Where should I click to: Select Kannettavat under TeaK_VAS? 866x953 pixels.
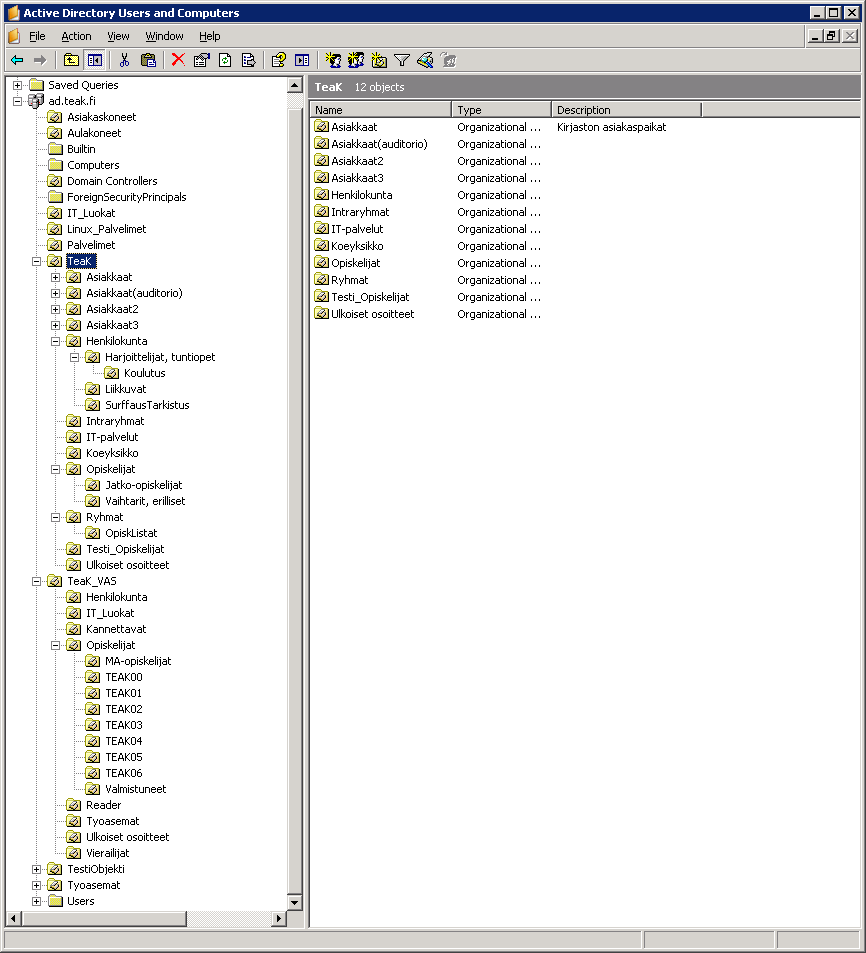pyautogui.click(x=116, y=629)
